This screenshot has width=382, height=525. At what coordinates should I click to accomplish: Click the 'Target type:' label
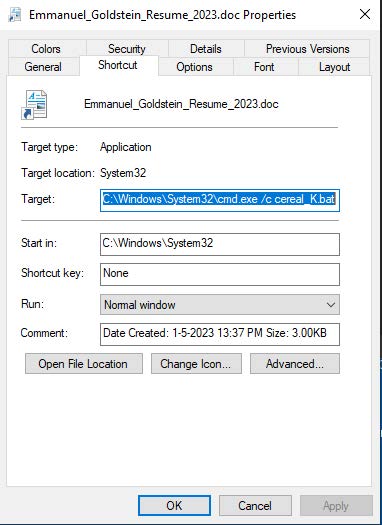click(49, 147)
